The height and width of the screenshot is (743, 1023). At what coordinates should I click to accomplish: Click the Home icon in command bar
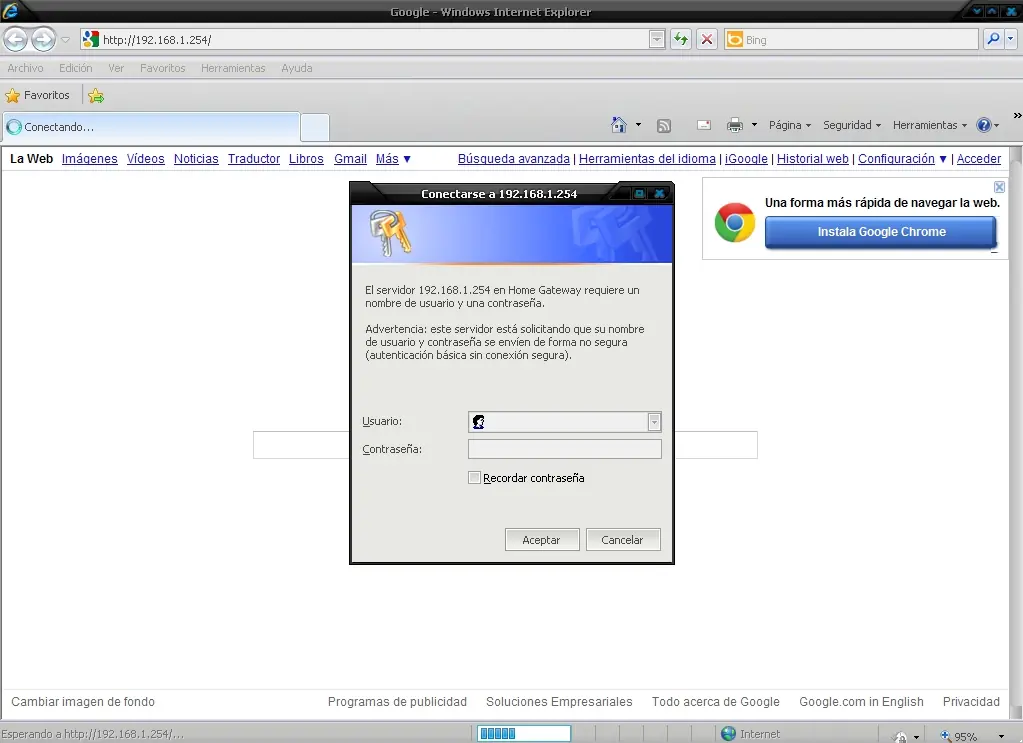tap(618, 125)
